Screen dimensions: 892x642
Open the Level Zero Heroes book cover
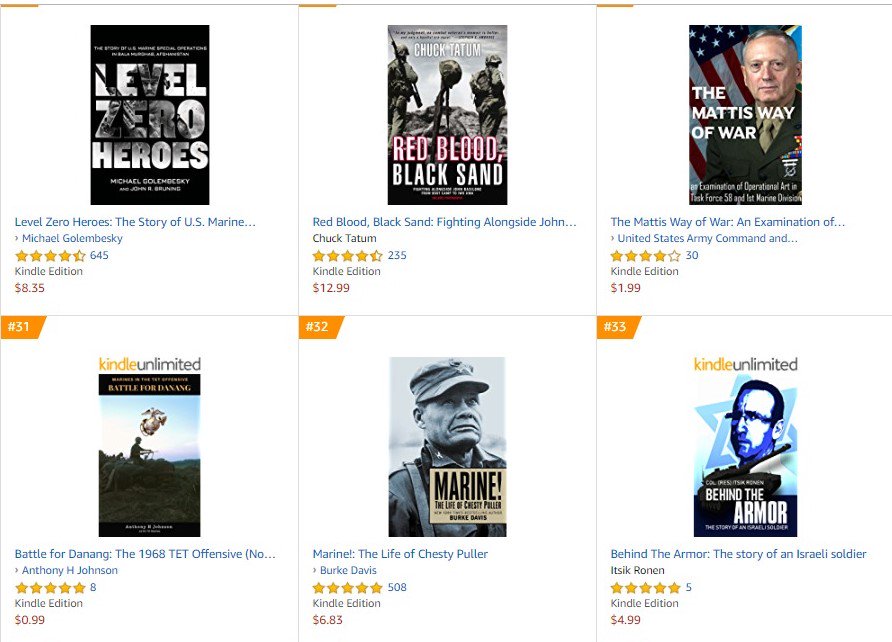150,115
